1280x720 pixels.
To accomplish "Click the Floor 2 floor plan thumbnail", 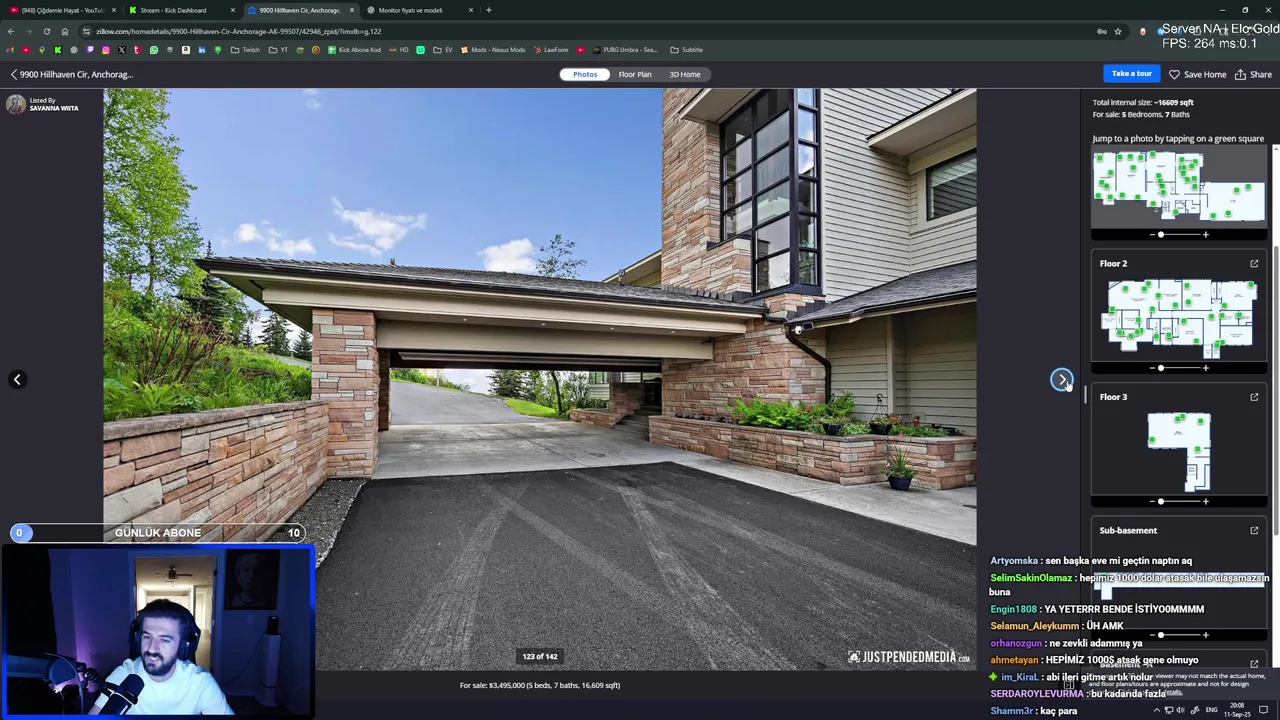I will [x=1179, y=318].
